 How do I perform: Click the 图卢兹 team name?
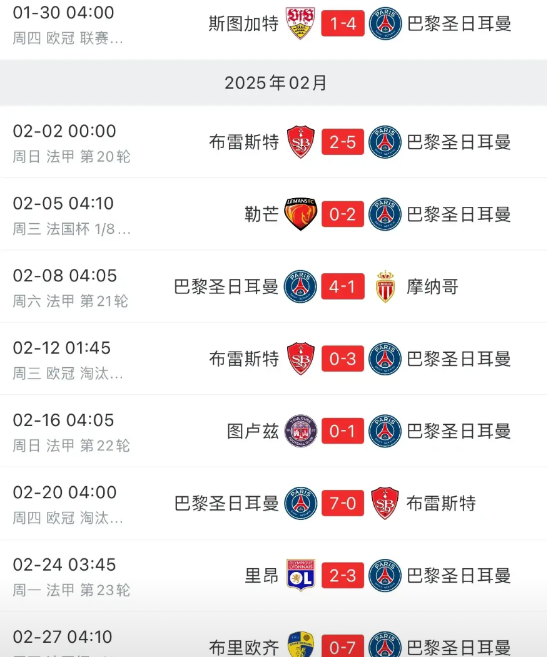coord(253,431)
